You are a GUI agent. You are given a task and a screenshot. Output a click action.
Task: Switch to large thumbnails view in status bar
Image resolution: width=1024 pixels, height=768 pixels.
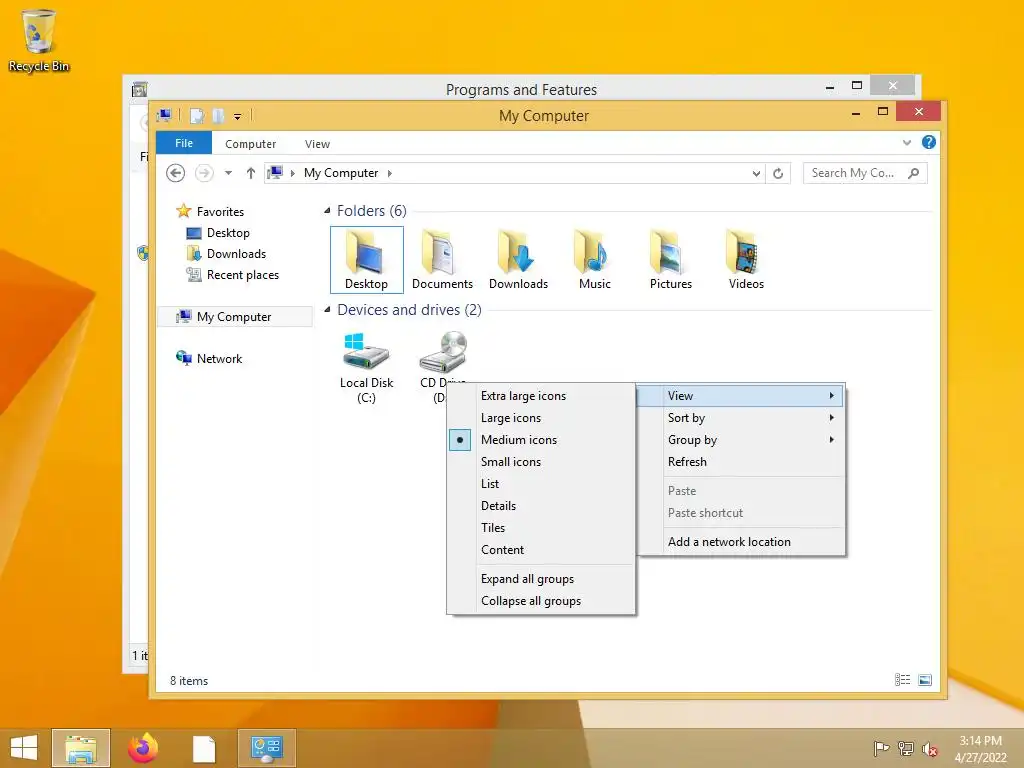925,680
